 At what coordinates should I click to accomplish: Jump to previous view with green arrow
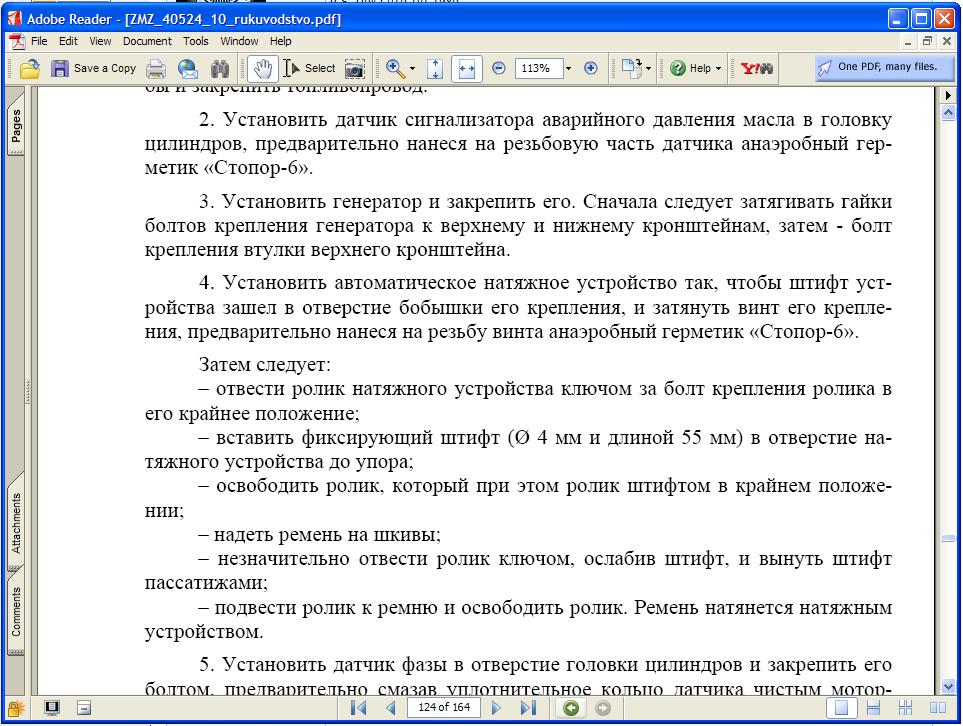coord(571,708)
